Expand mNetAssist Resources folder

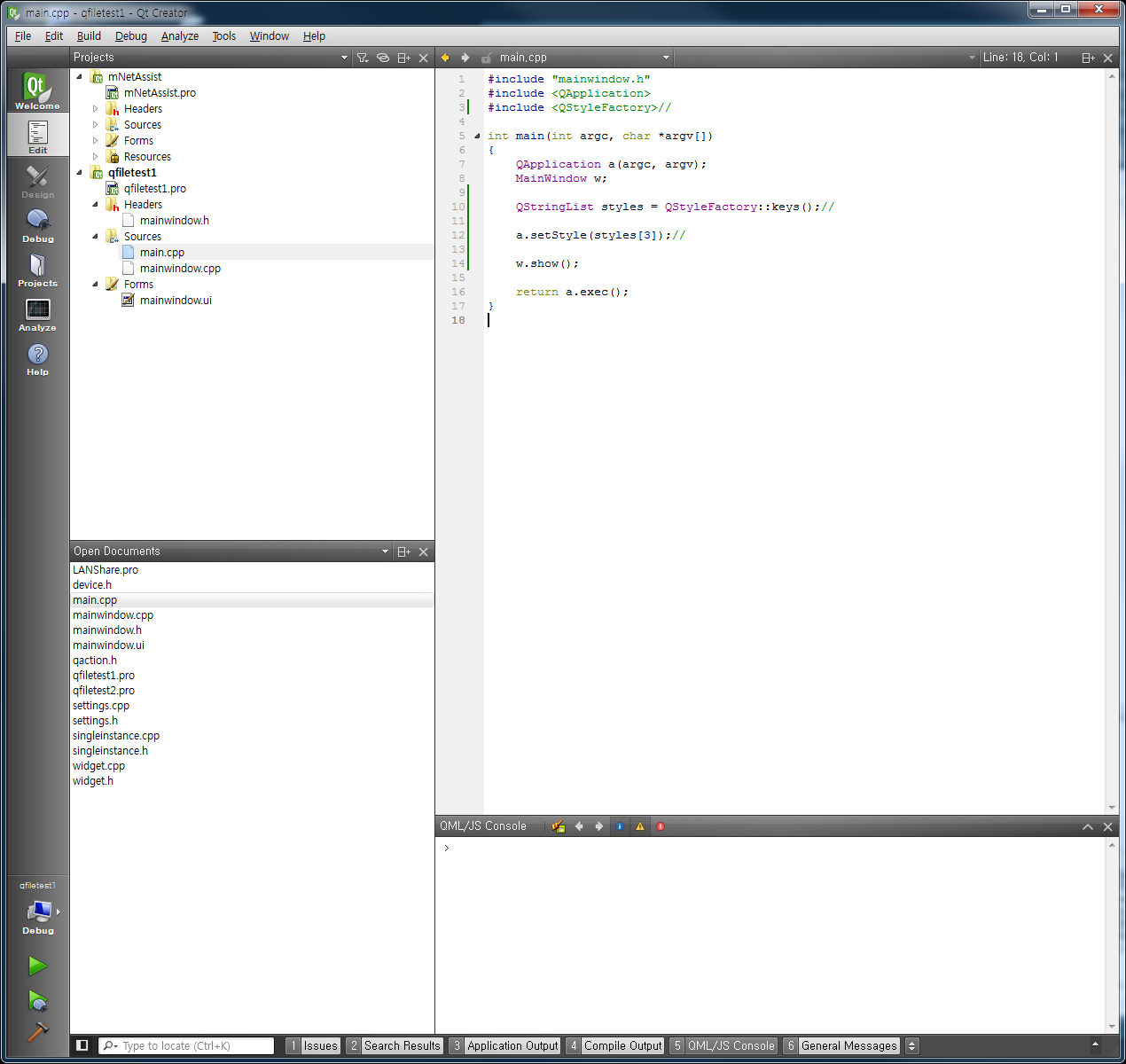96,157
